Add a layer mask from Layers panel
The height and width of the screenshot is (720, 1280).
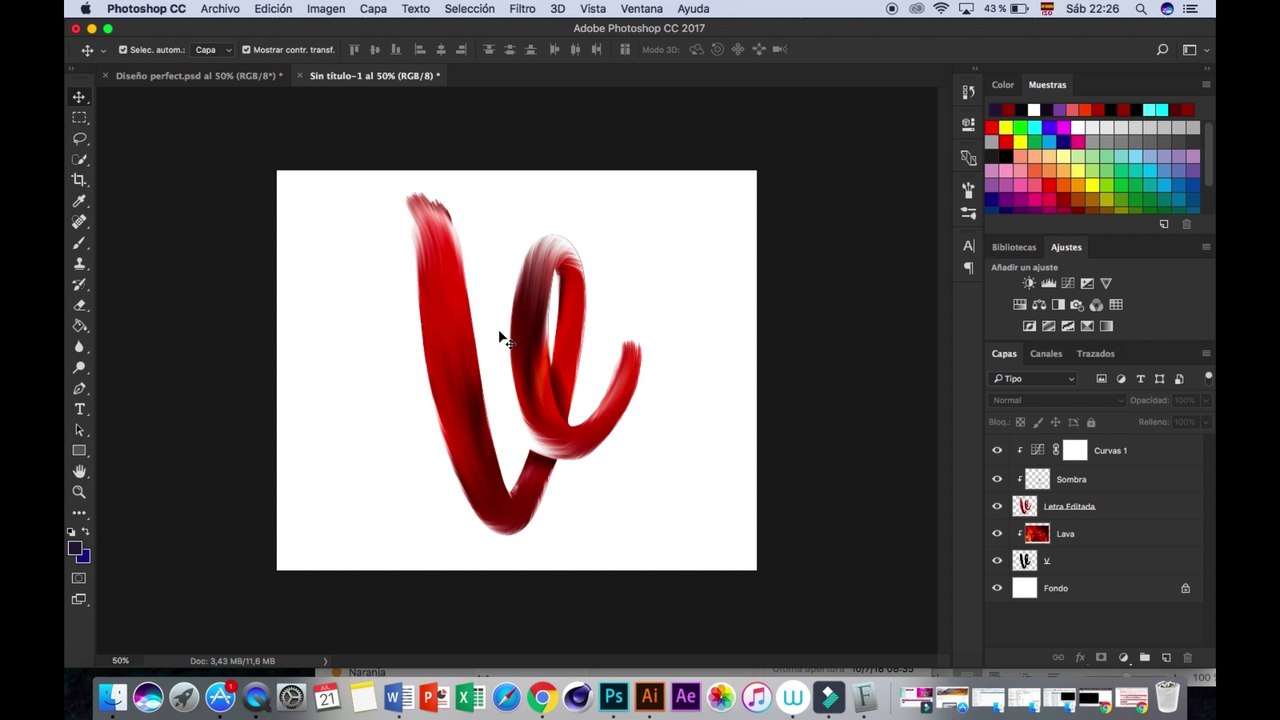tap(1101, 657)
